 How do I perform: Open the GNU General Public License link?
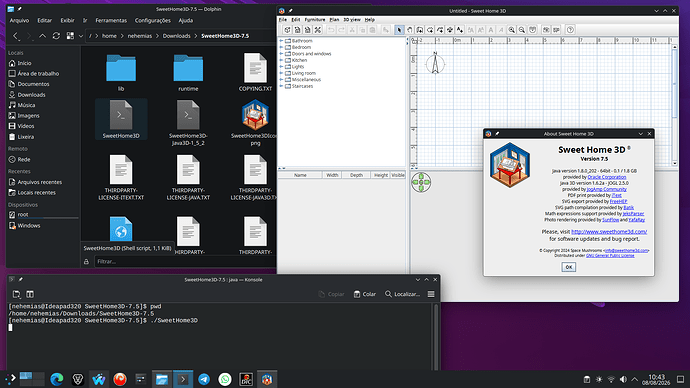(x=610, y=256)
